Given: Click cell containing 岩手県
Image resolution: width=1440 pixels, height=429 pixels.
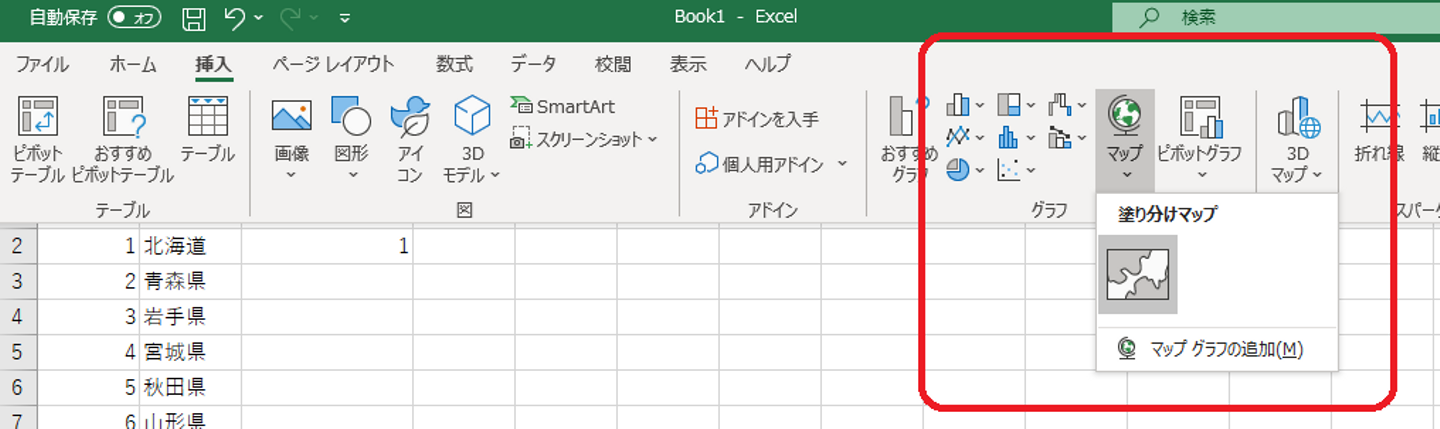Looking at the screenshot, I should pos(191,316).
